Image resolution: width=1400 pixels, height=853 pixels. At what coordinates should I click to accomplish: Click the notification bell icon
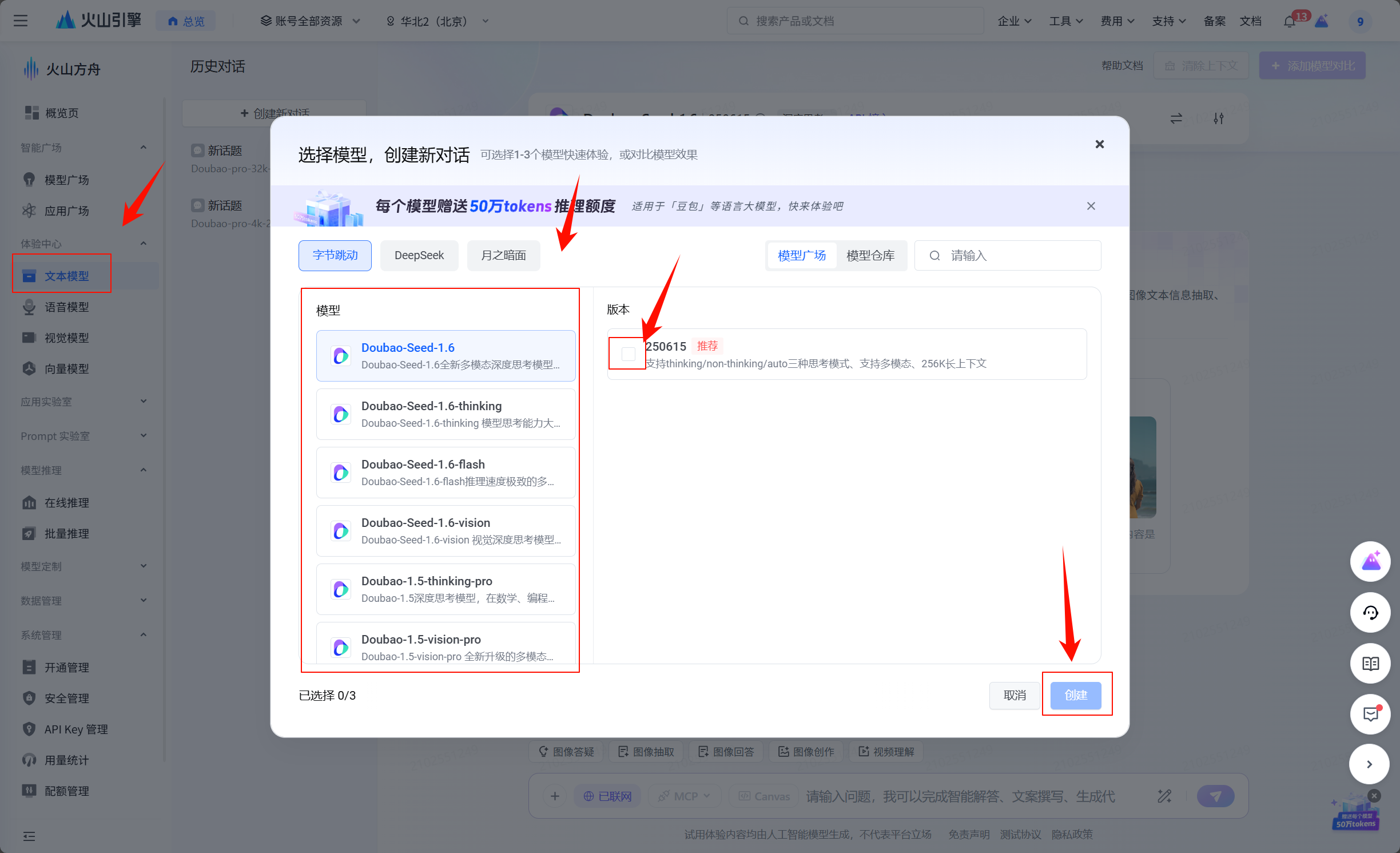tap(1289, 22)
